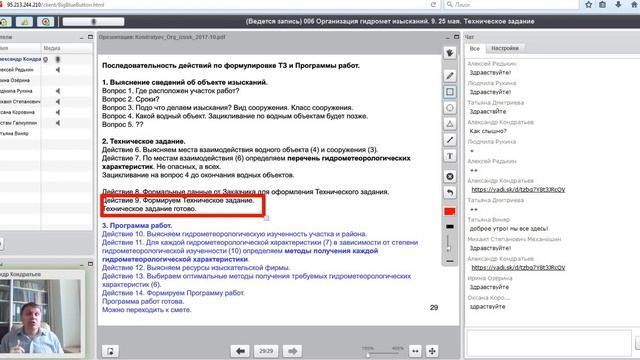The width and height of the screenshot is (640, 360).
Task: Maximize the presentation panel
Action: click(x=456, y=37)
